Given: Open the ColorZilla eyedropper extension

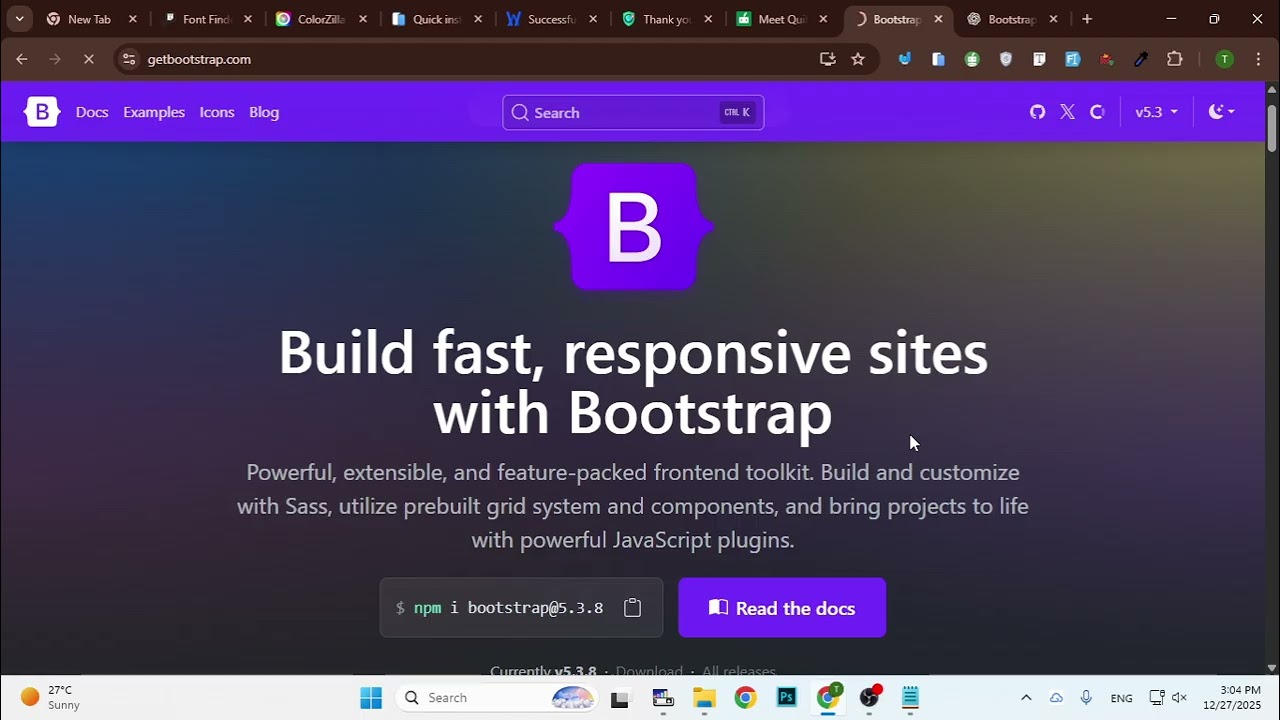Looking at the screenshot, I should click(1141, 59).
